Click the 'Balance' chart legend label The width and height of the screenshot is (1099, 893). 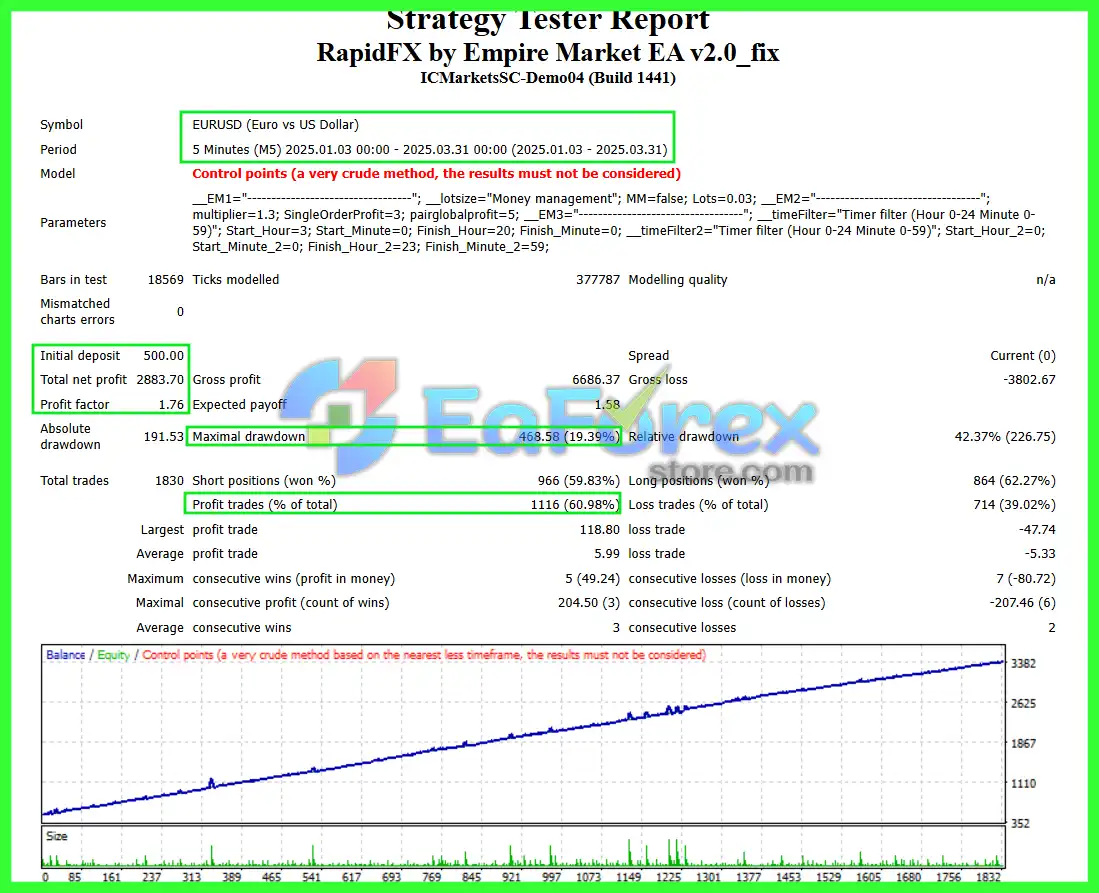click(x=65, y=655)
